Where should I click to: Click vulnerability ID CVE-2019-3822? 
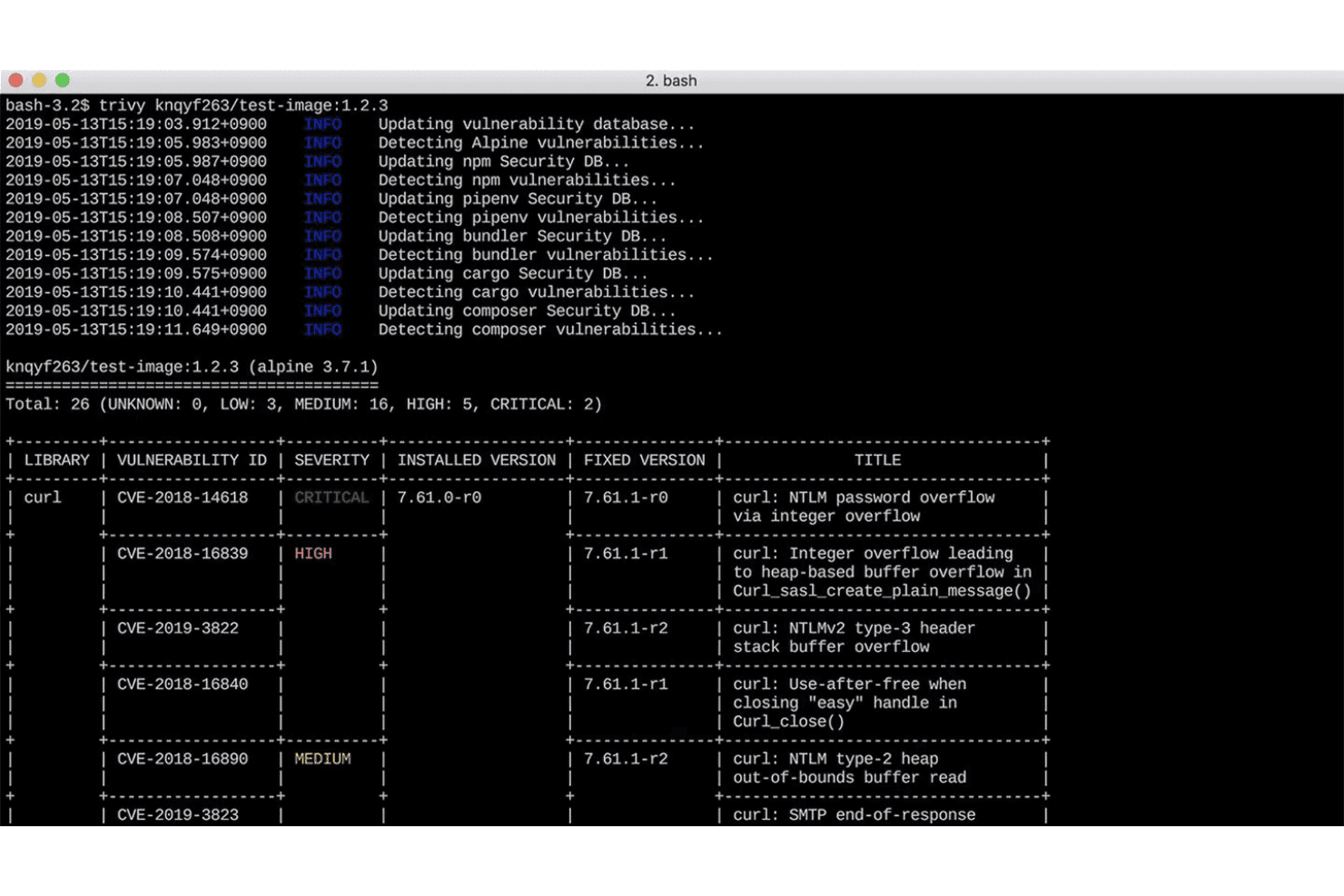click(178, 628)
